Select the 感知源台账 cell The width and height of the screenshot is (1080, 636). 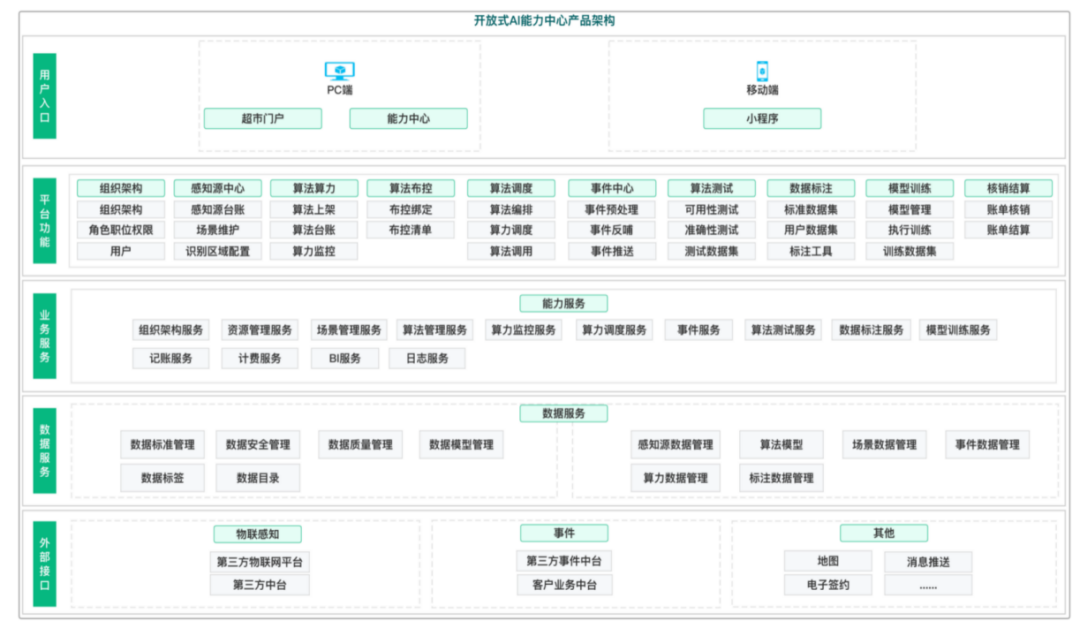pos(218,209)
